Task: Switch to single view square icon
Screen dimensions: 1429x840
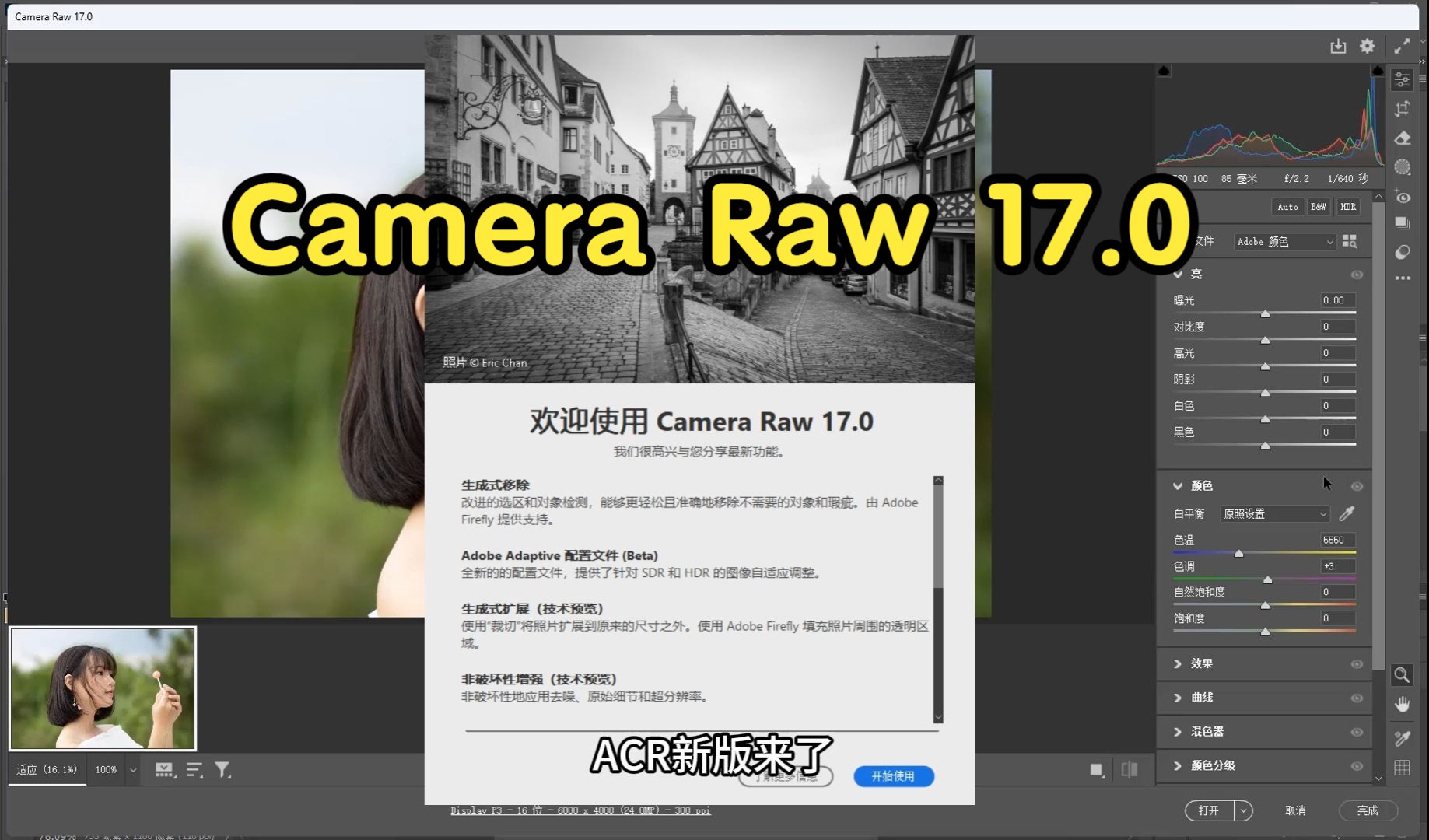Action: 1097,770
